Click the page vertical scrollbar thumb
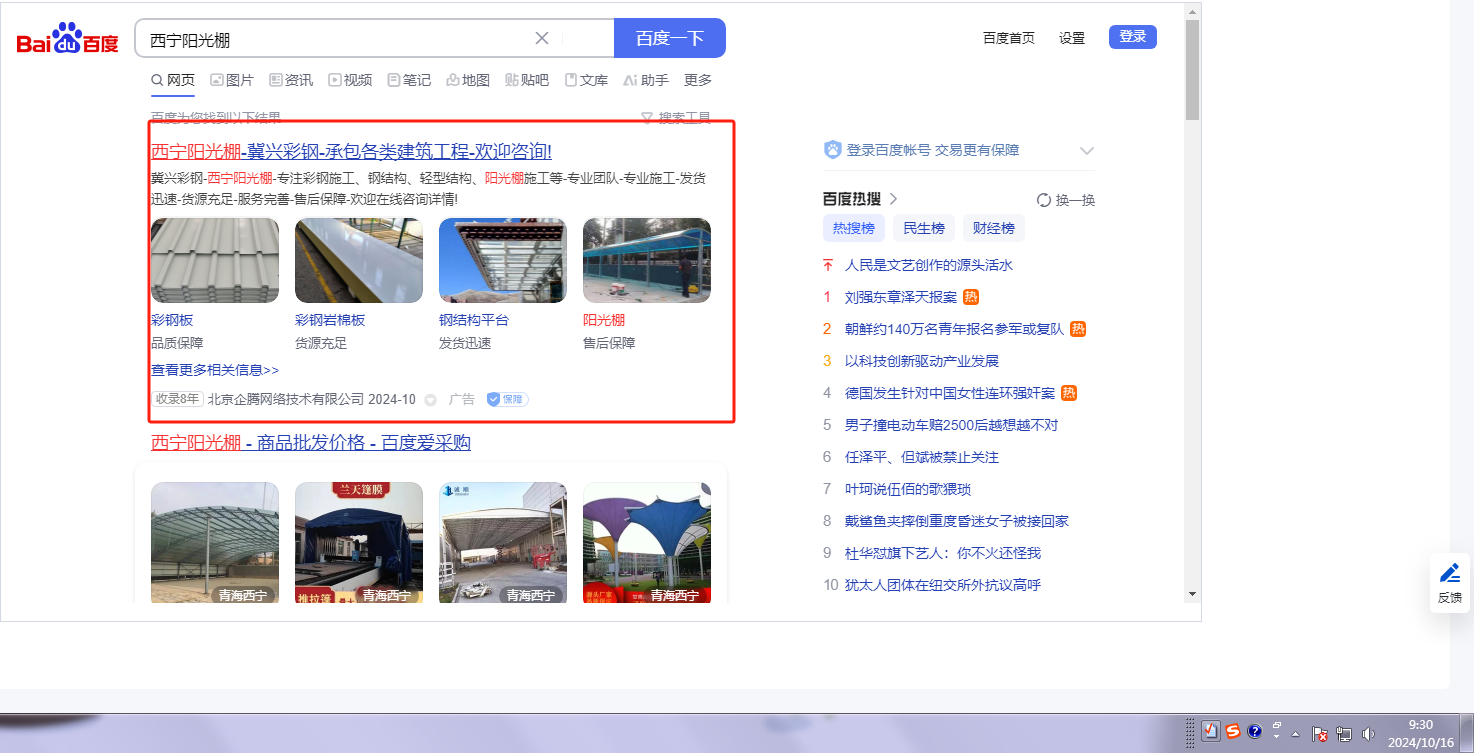This screenshot has height=753, width=1474. tap(1192, 69)
